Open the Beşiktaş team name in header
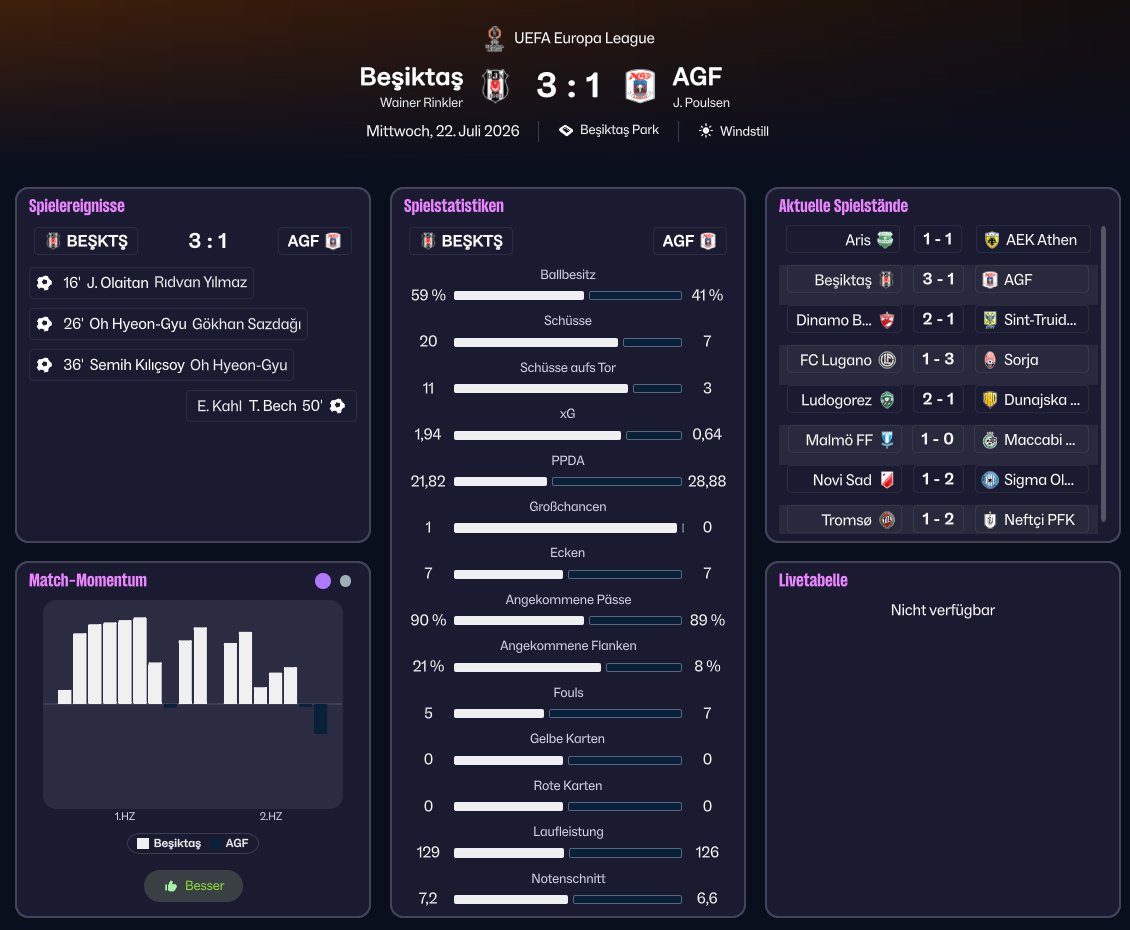Screen dimensions: 1130x930 [411, 77]
